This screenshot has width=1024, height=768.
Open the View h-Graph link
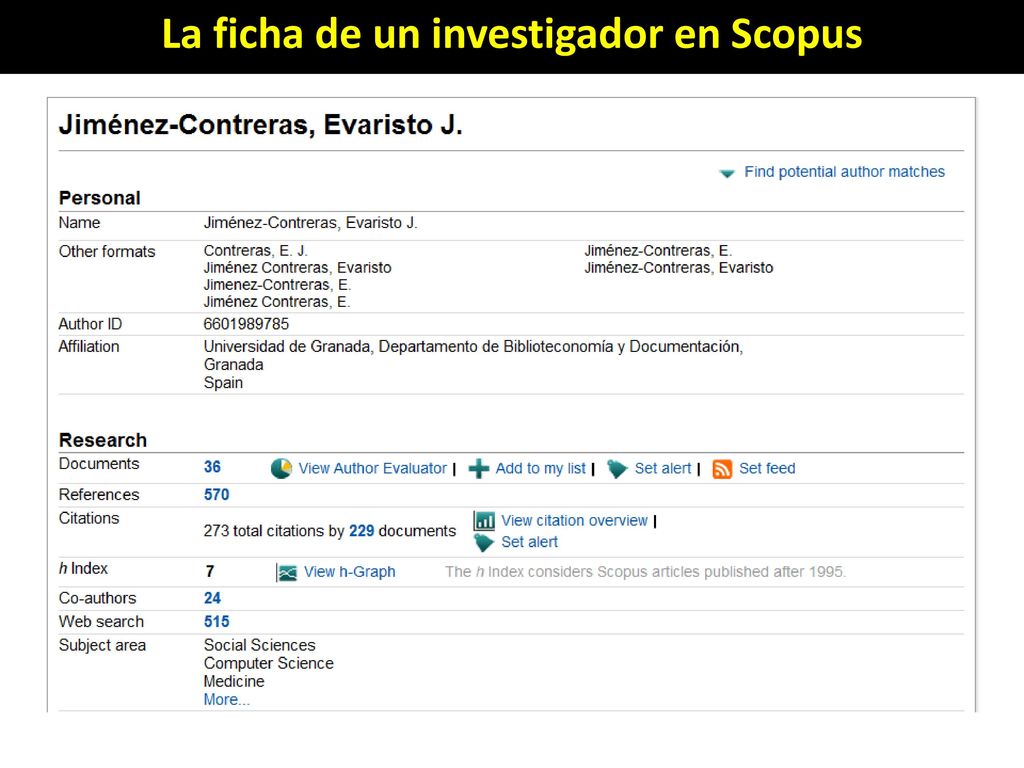coord(349,572)
